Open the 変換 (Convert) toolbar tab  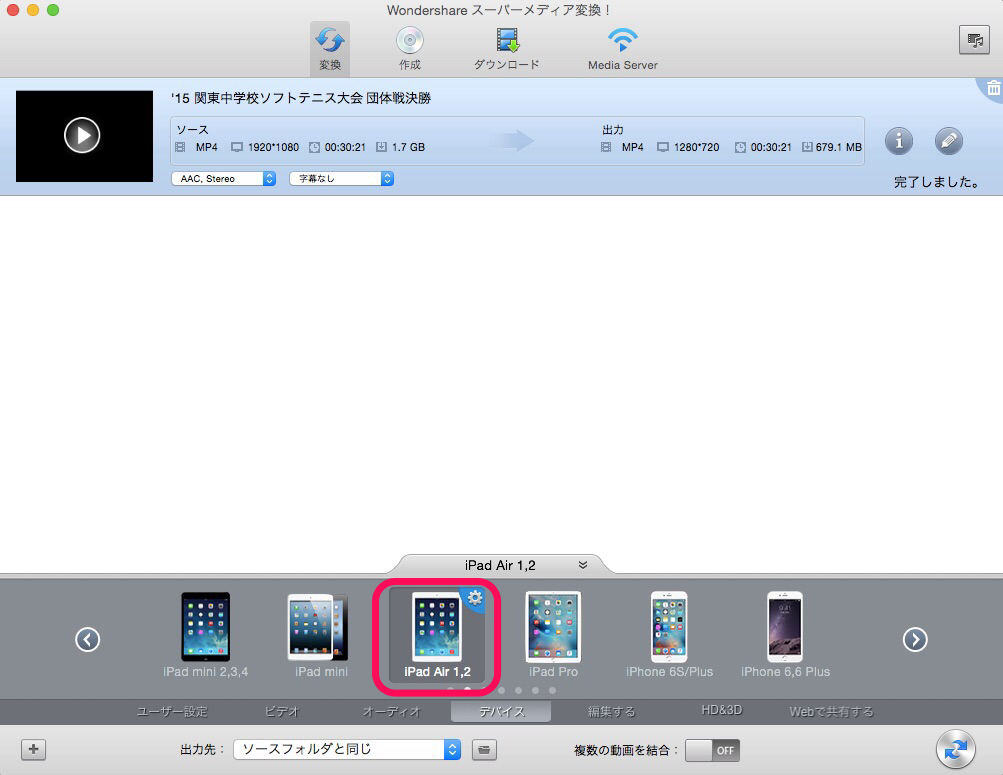pyautogui.click(x=330, y=49)
